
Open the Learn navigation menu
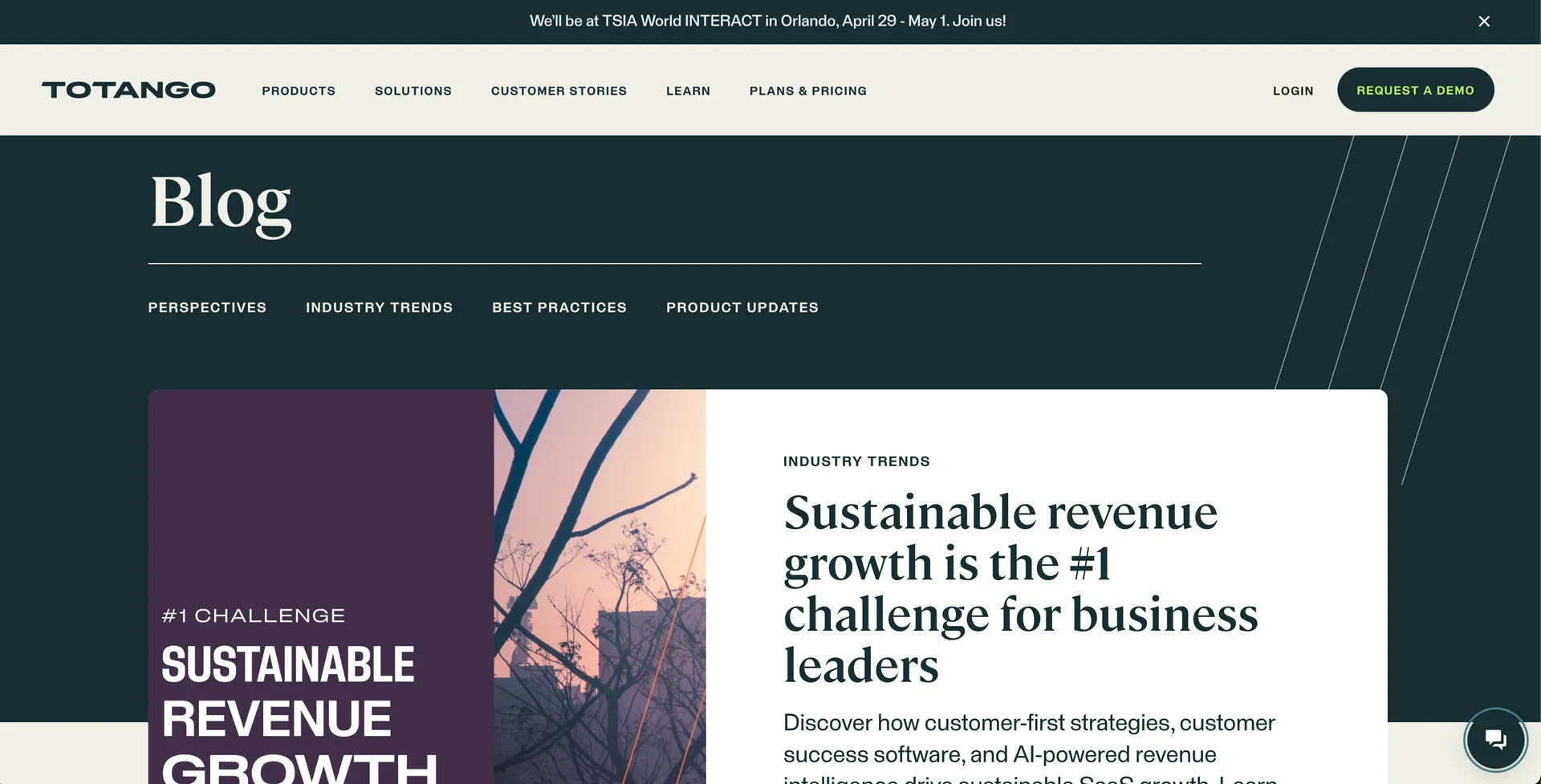point(687,91)
